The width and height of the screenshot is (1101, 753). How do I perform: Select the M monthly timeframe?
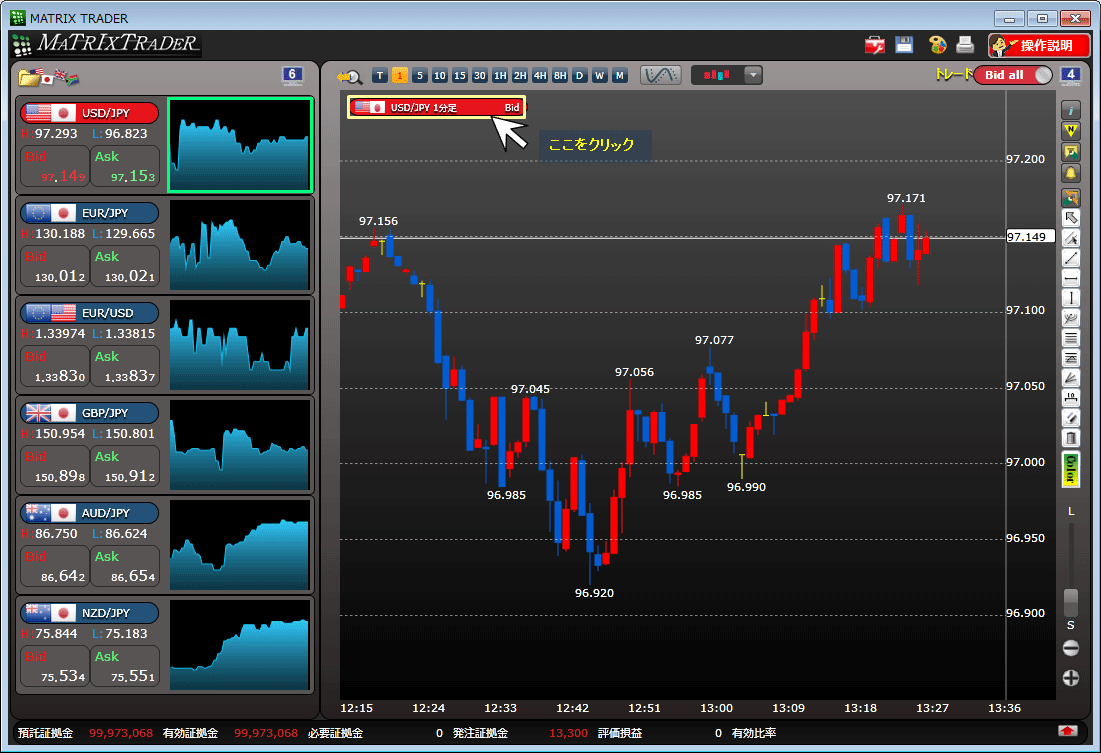[x=619, y=75]
